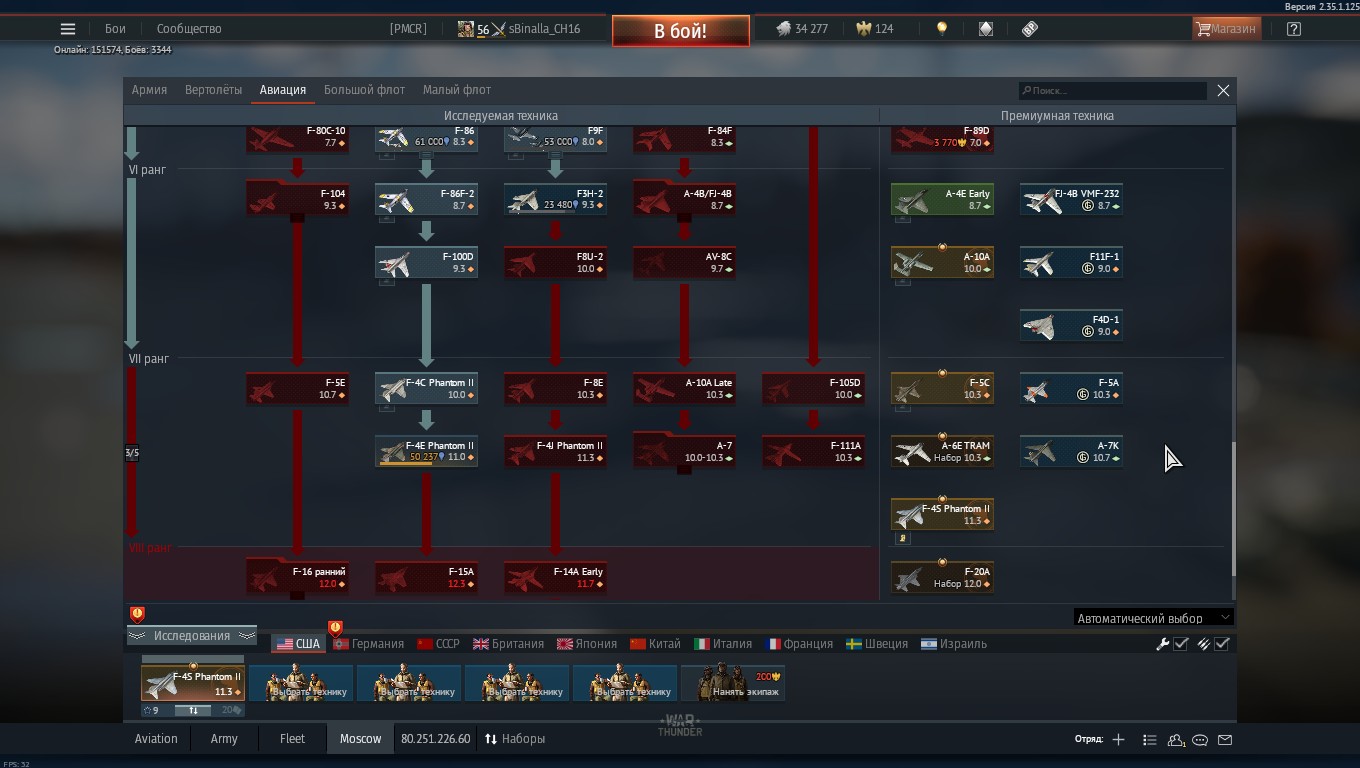Screen dimensions: 1360x768
Task: Open the help question mark icon
Action: pos(1294,29)
